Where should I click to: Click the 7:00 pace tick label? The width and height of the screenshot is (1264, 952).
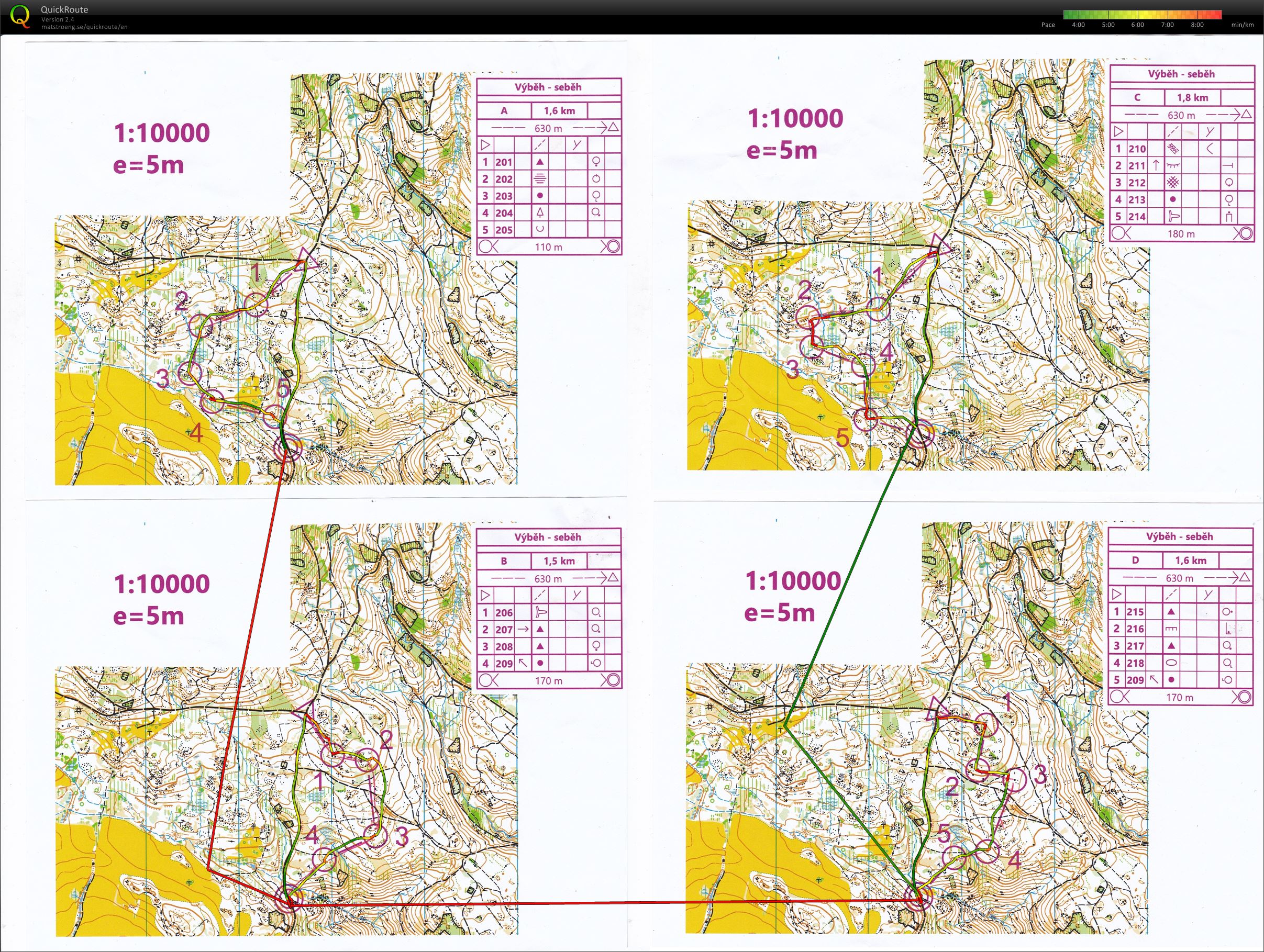pos(1167,25)
